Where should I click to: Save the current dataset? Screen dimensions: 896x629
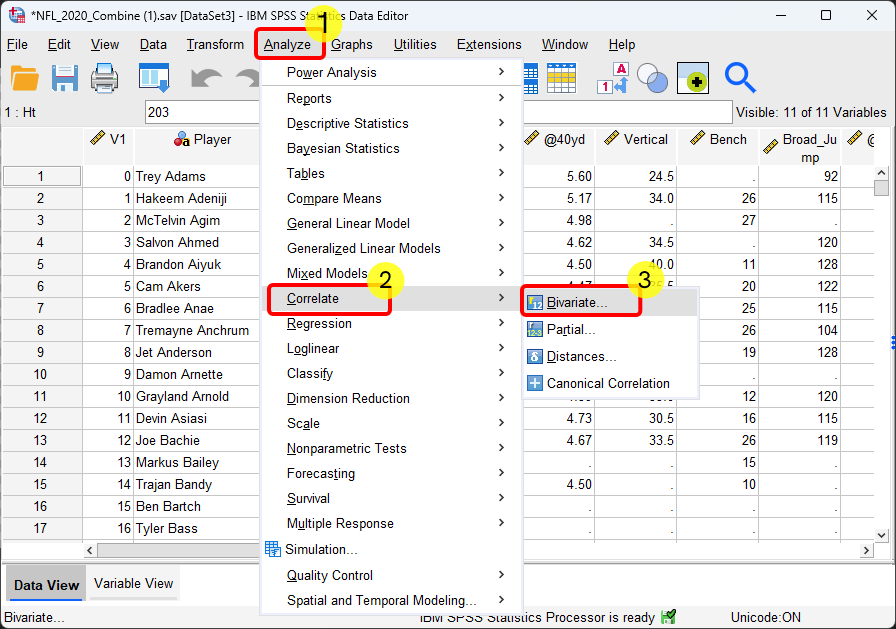pos(64,78)
